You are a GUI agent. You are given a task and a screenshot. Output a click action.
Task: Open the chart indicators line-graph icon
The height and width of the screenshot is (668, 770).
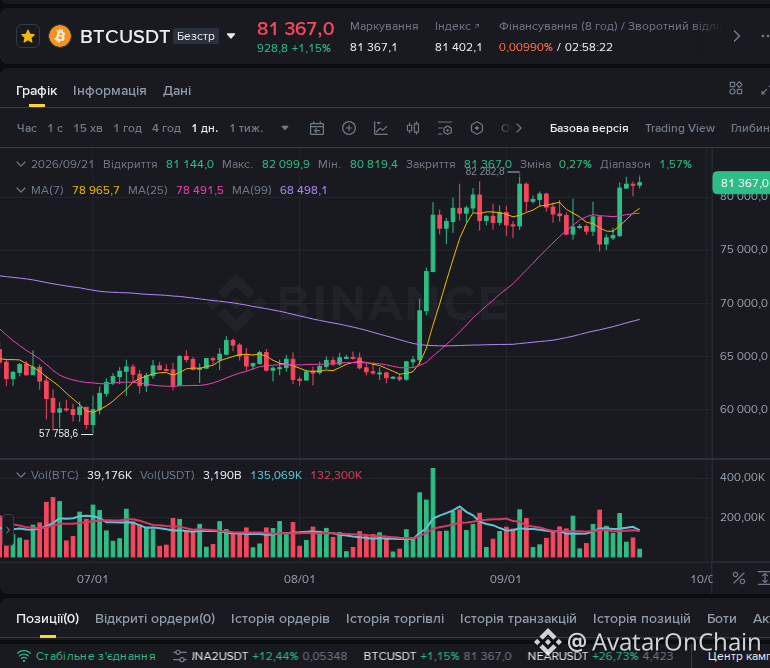381,128
